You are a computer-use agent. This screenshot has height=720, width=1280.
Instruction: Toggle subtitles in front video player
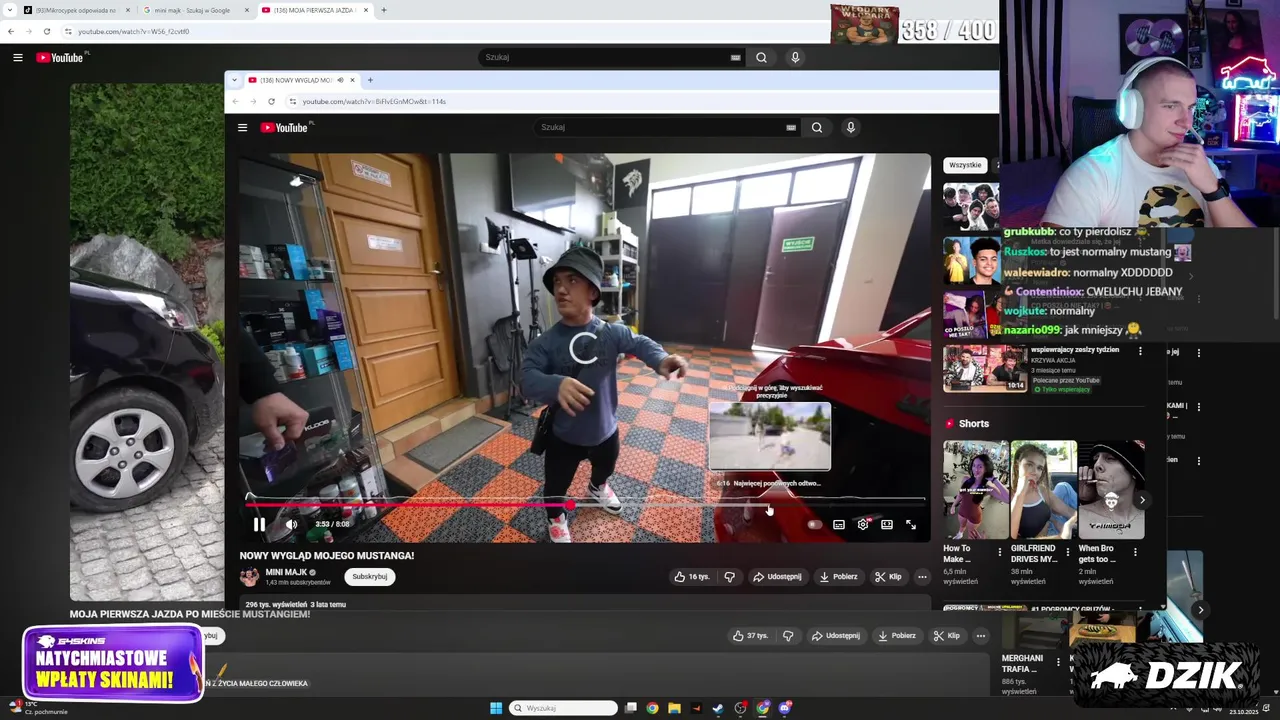839,524
